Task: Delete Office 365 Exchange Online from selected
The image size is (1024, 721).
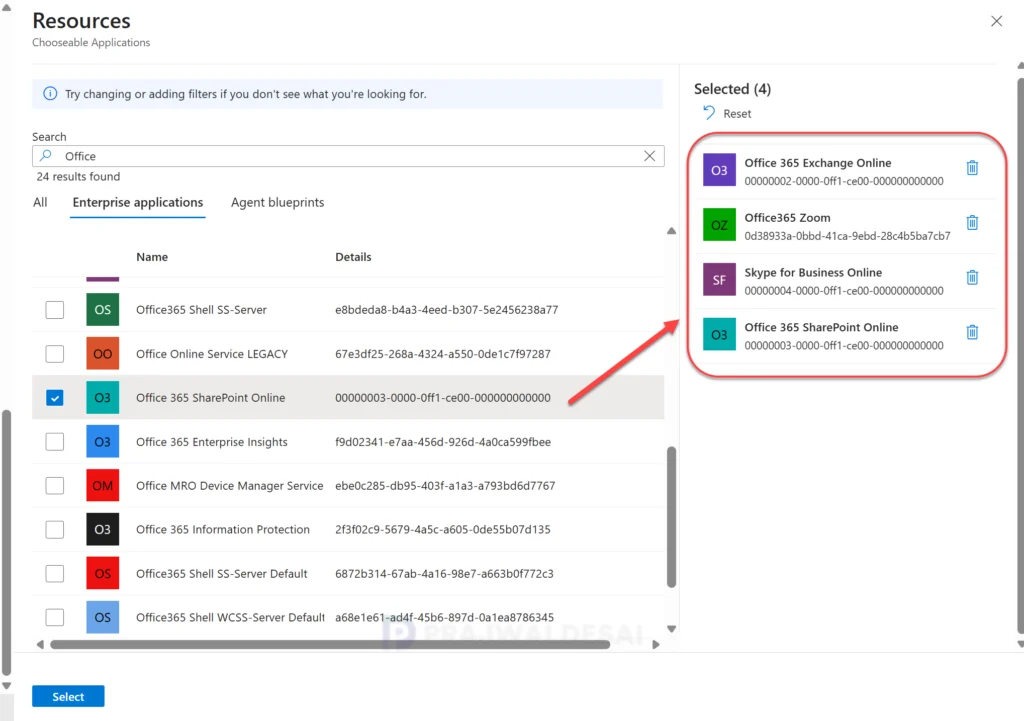Action: (972, 168)
